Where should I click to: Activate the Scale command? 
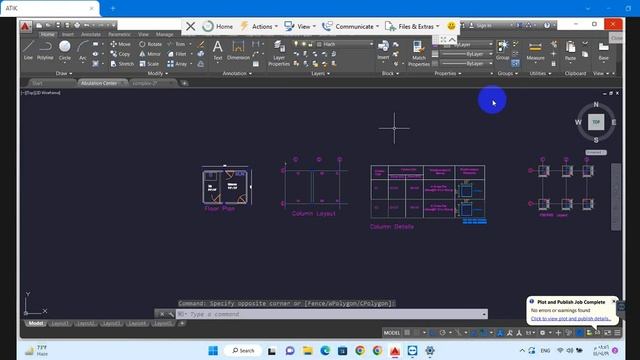coord(149,64)
